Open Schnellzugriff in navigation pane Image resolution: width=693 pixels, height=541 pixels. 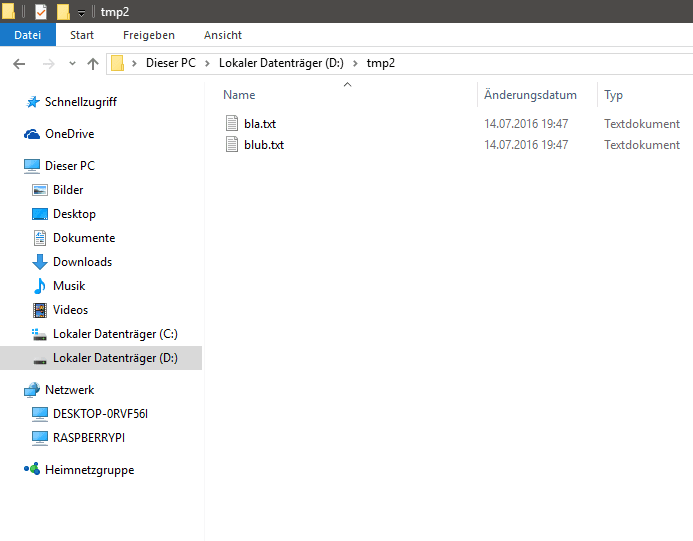(81, 102)
